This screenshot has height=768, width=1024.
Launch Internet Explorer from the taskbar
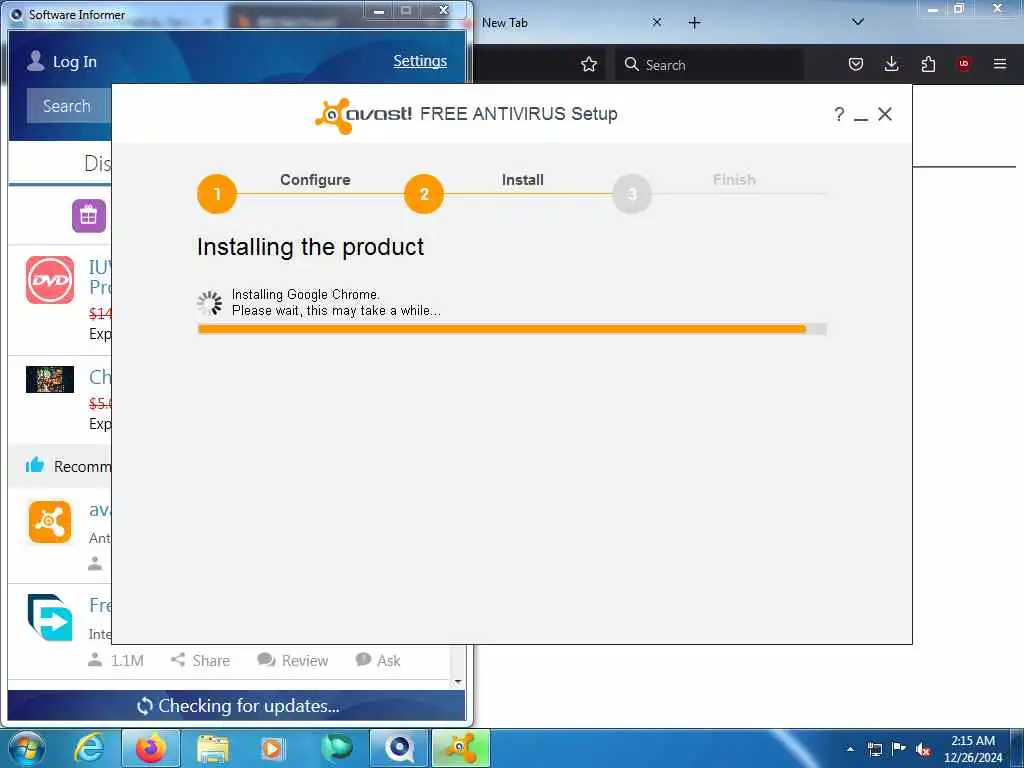[x=89, y=748]
